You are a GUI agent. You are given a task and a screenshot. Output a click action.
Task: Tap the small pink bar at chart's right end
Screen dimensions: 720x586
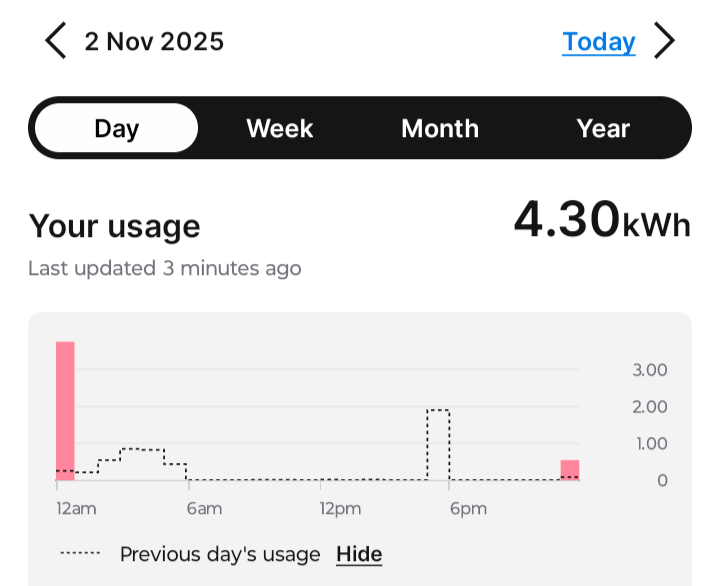click(x=570, y=470)
